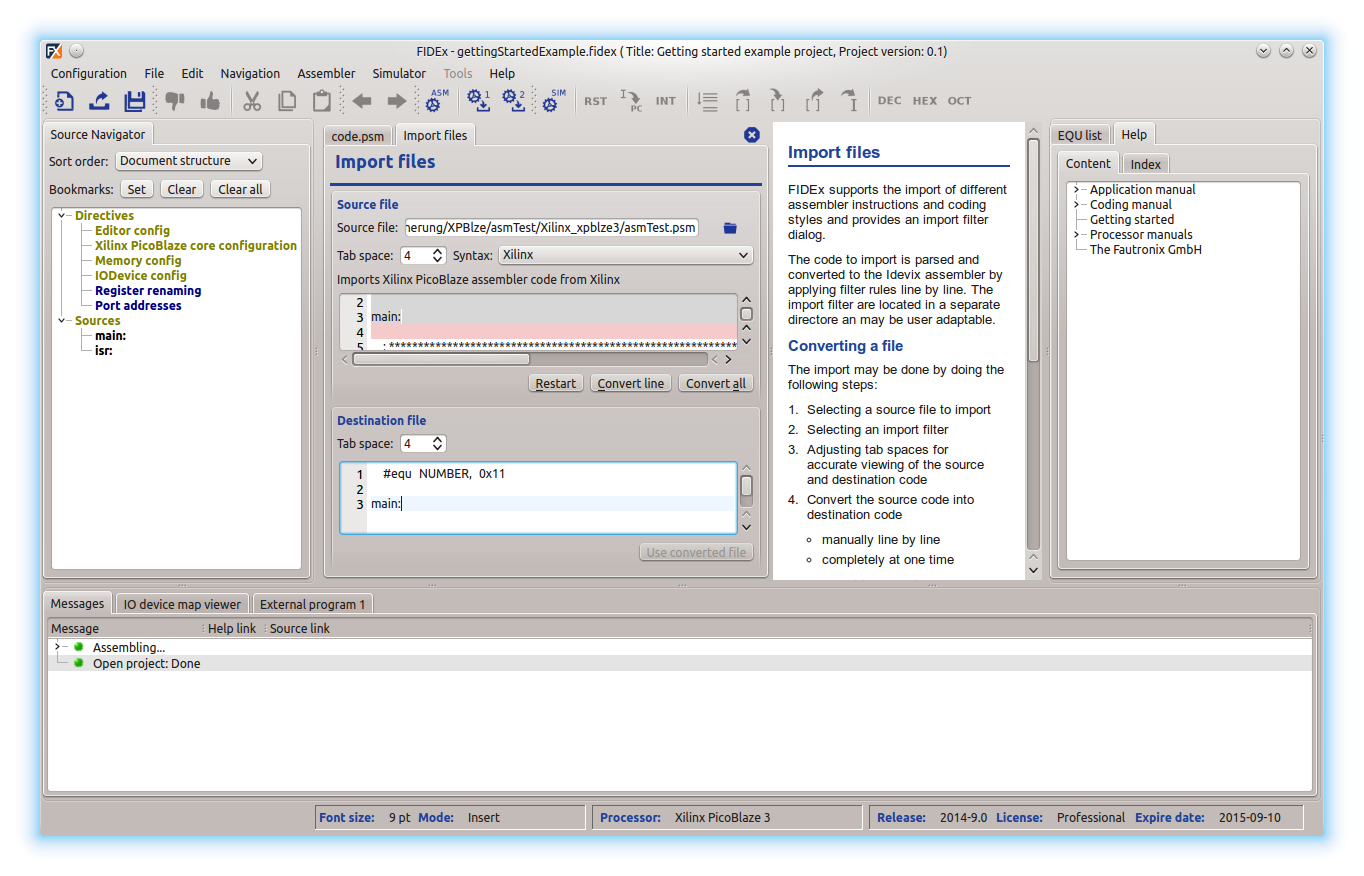Save project with the floppy disk icon
This screenshot has width=1364, height=876.
[135, 101]
